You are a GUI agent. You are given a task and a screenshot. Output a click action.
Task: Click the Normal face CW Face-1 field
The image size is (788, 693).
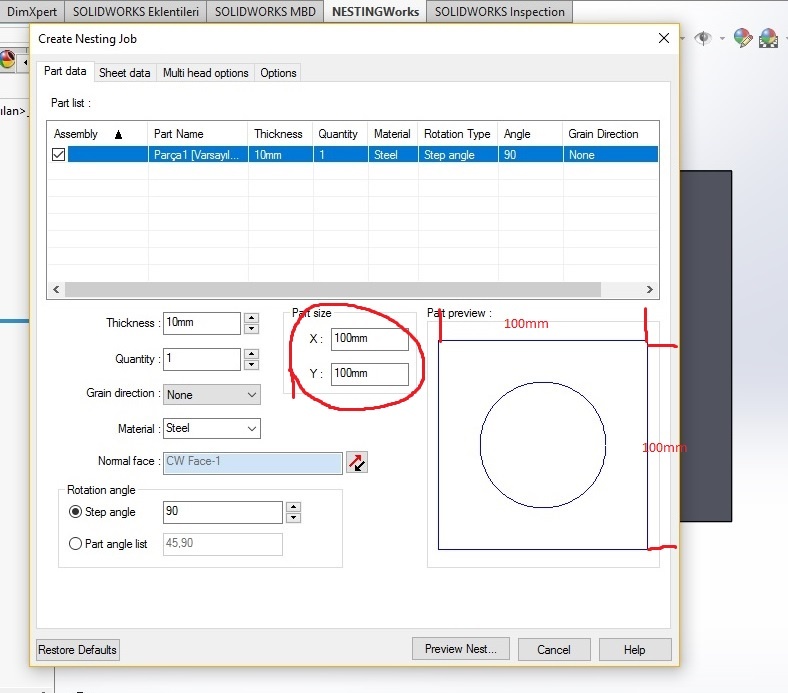coord(252,462)
